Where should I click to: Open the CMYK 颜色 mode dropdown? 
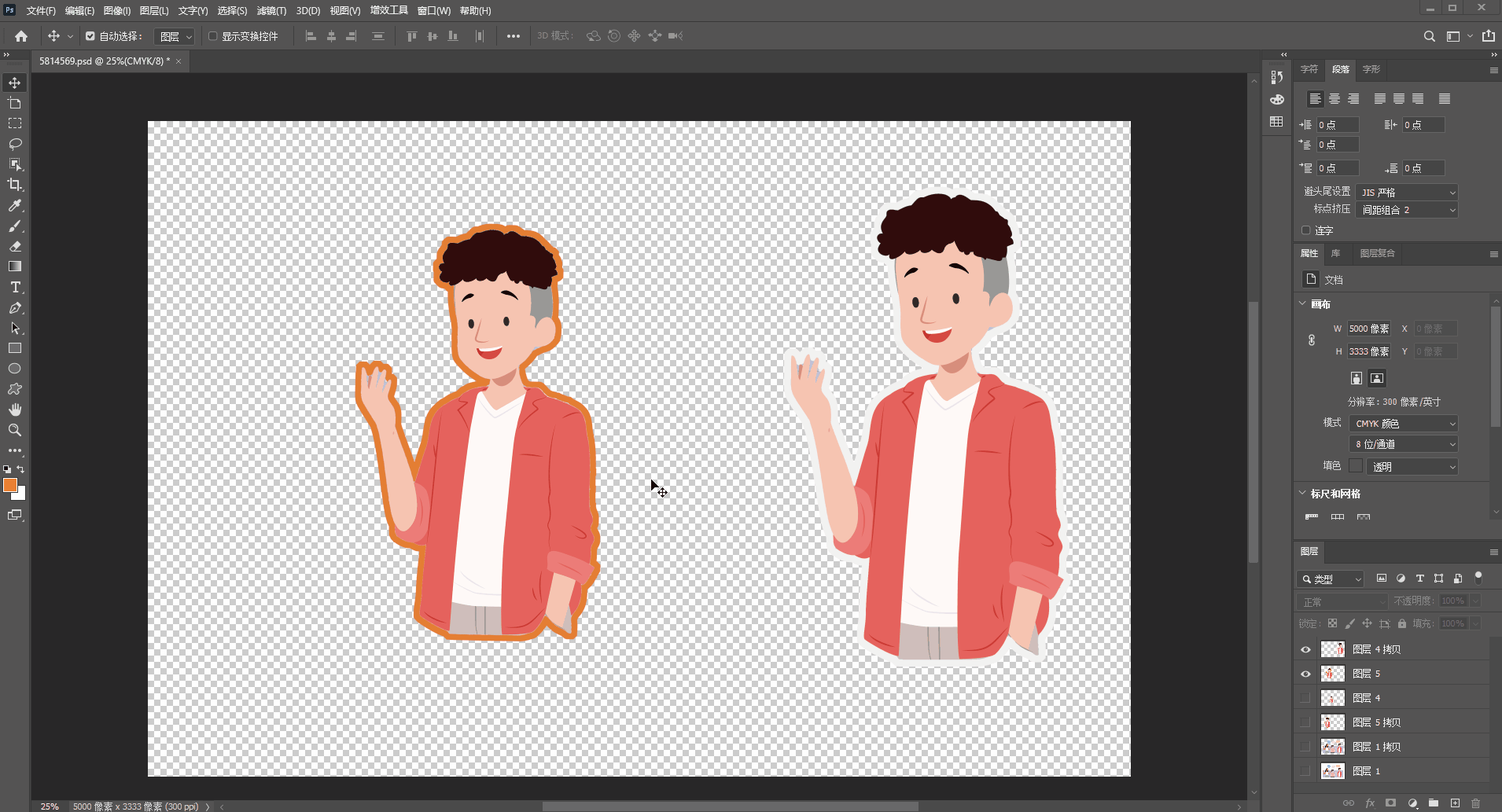tap(1404, 424)
